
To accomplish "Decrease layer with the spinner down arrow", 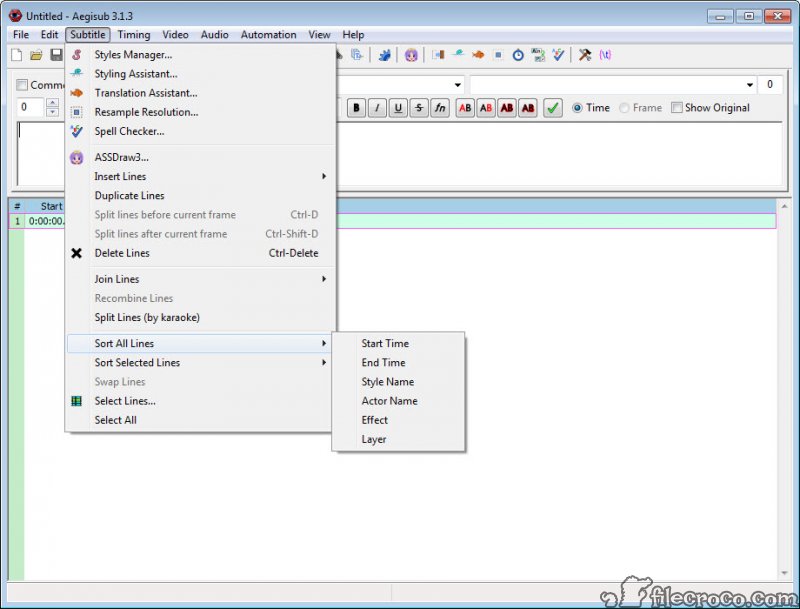I will tap(52, 112).
